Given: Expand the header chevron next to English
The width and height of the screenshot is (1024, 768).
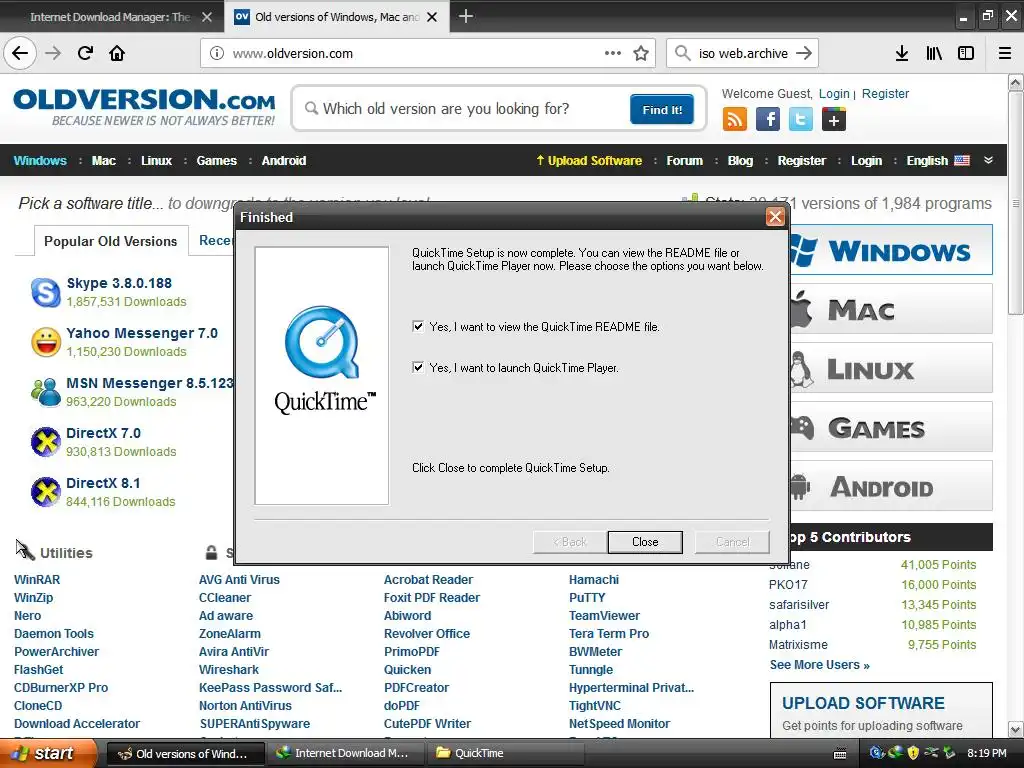Looking at the screenshot, I should (x=989, y=161).
